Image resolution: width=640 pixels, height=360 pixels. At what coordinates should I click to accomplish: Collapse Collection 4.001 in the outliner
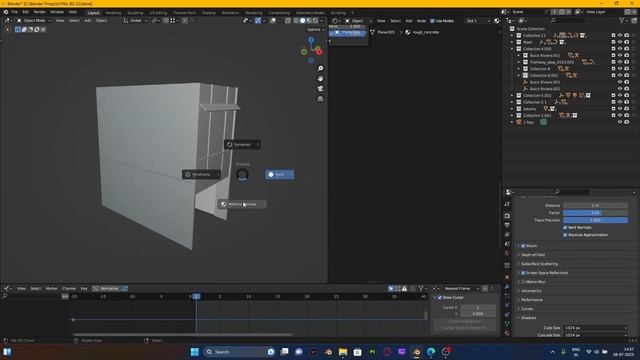click(512, 49)
